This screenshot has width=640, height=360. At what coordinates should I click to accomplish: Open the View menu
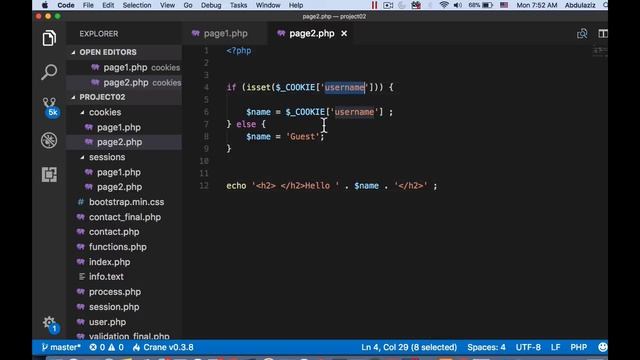click(167, 5)
